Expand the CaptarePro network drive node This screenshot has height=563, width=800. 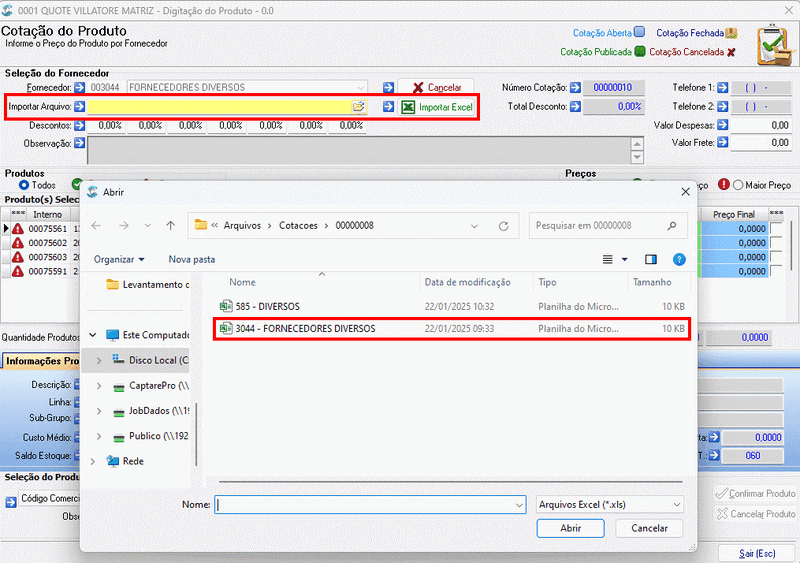tap(98, 386)
